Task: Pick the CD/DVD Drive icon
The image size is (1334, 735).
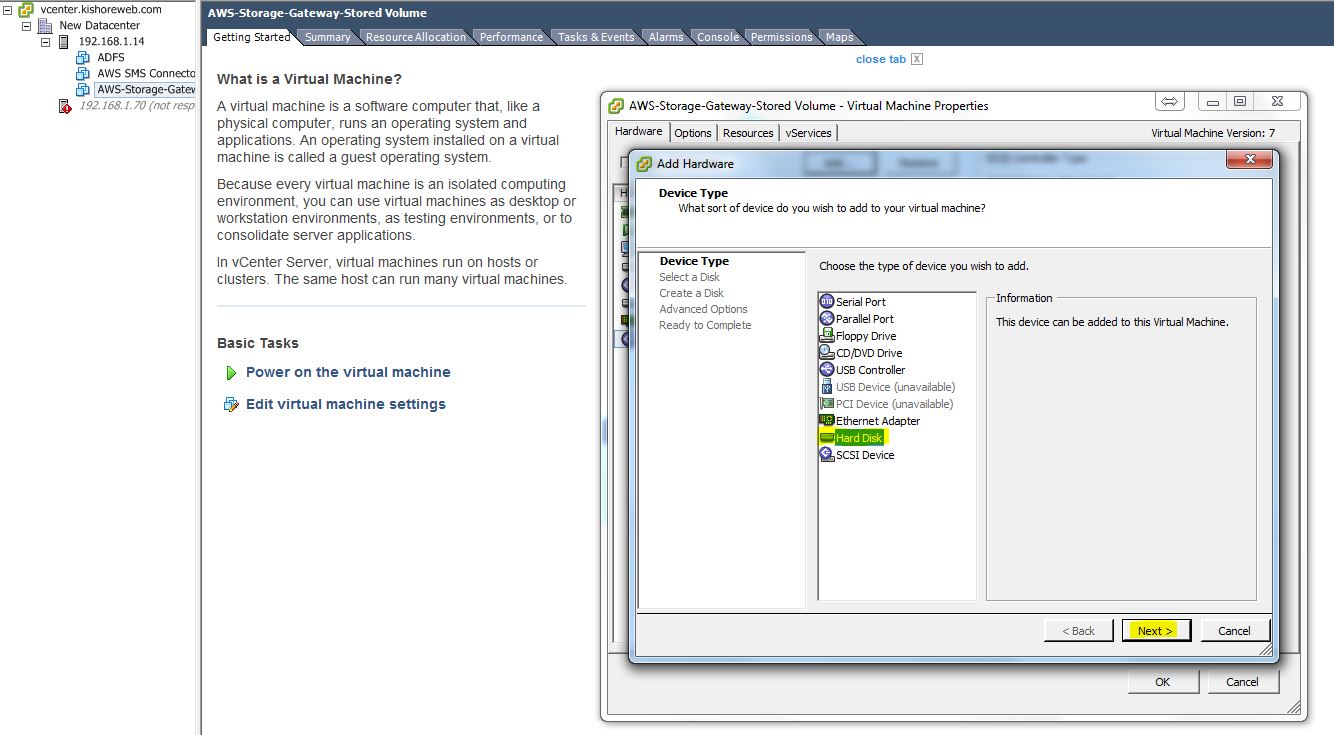Action: pos(827,352)
